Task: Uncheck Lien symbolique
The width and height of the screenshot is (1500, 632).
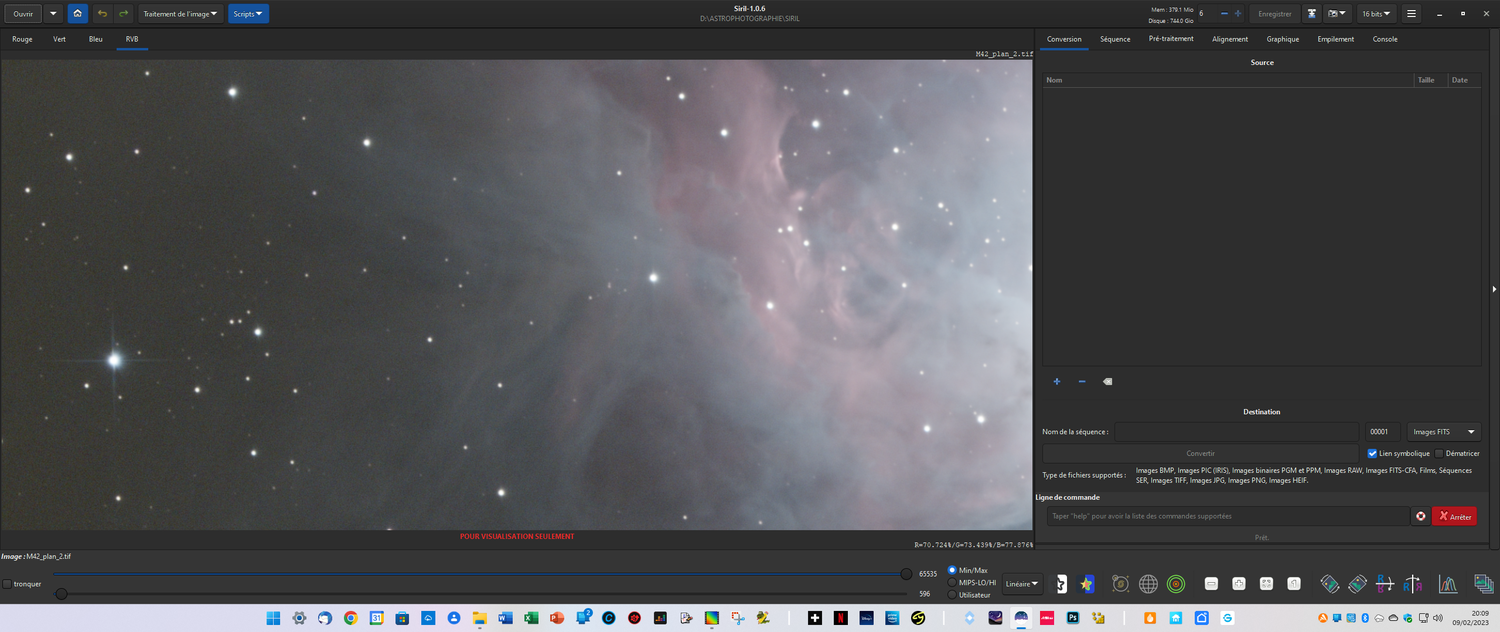Action: pos(1371,453)
